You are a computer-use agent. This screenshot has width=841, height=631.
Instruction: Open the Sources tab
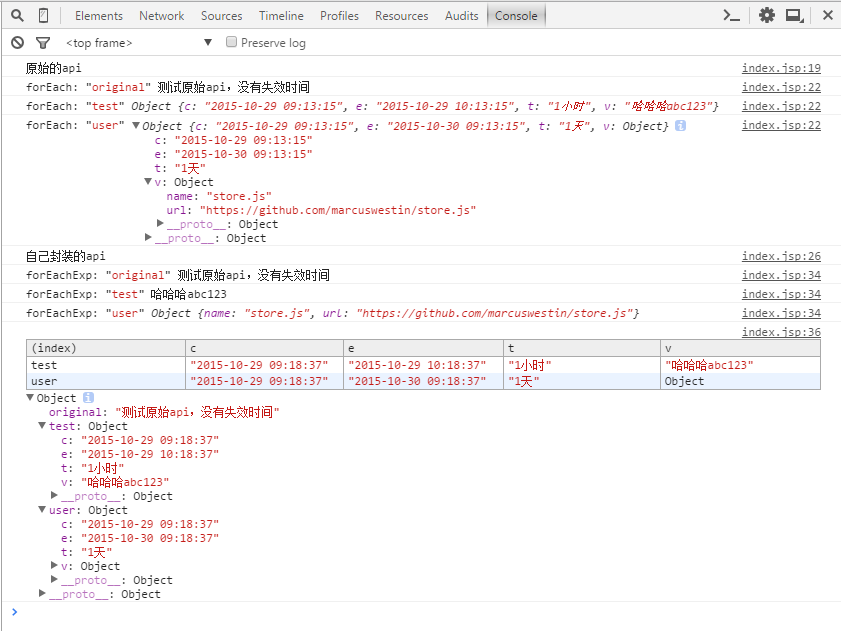(222, 16)
